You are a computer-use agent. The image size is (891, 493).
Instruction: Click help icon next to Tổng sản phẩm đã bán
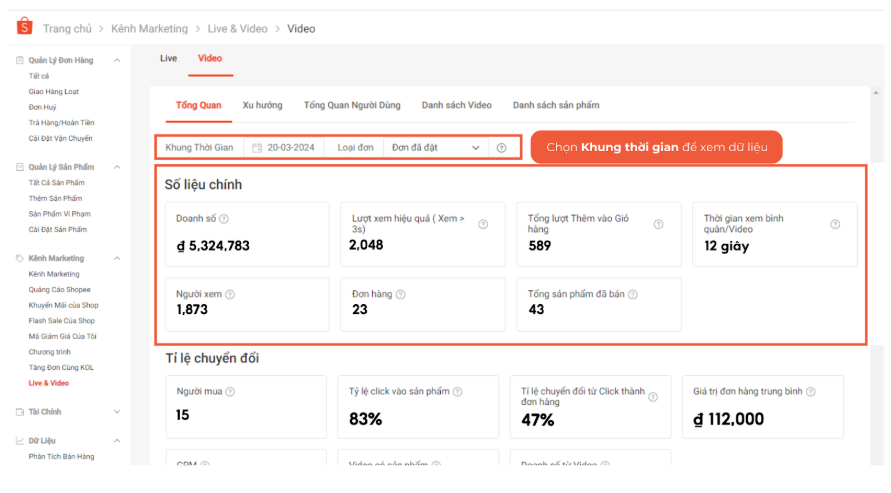coord(633,294)
